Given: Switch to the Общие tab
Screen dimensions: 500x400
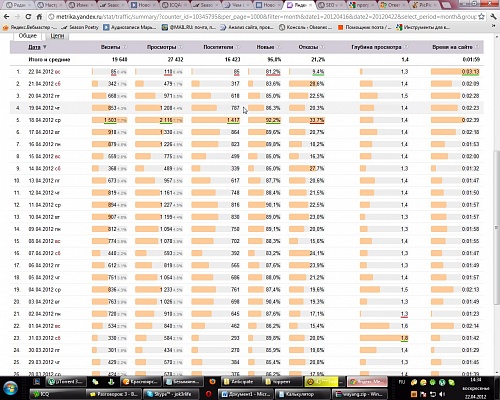Looking at the screenshot, I should (27, 36).
